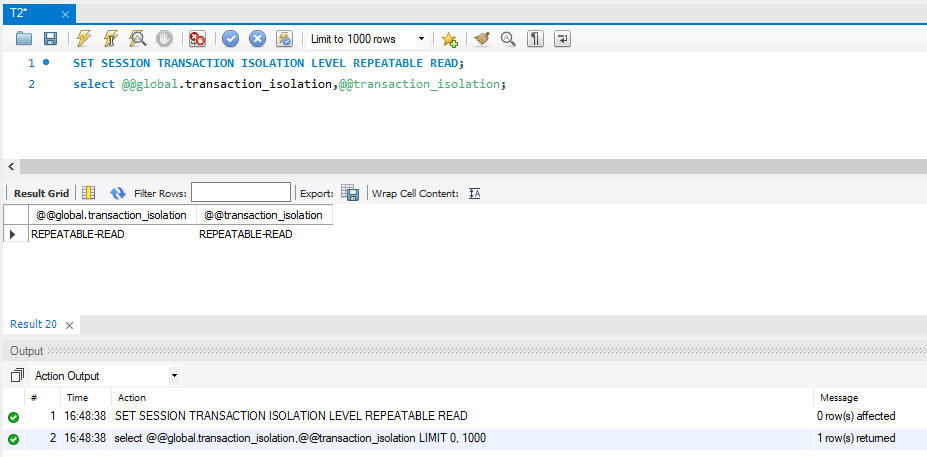
Task: Click the Time column header in output
Action: (77, 398)
